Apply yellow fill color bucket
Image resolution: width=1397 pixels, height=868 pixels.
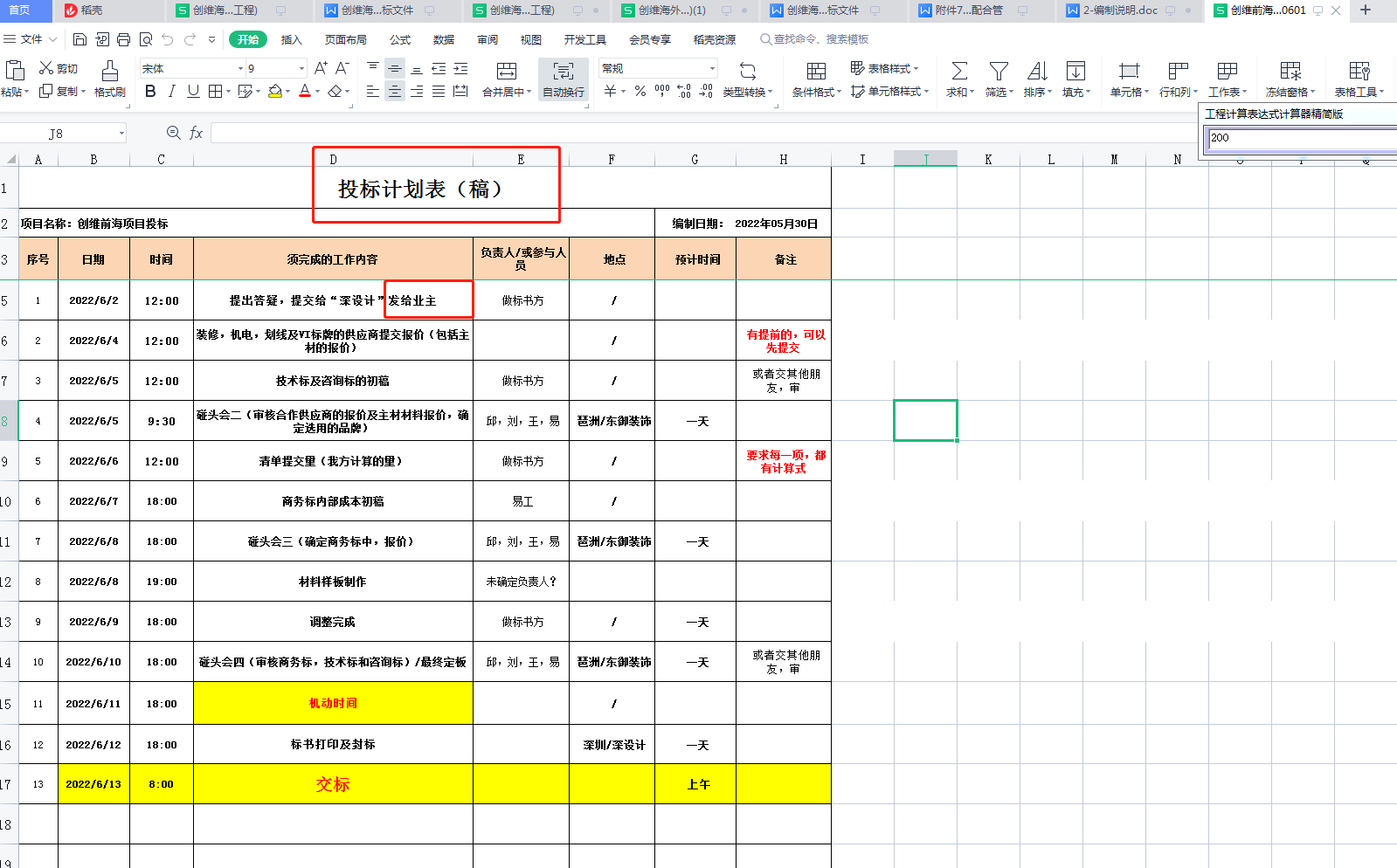tap(275, 91)
